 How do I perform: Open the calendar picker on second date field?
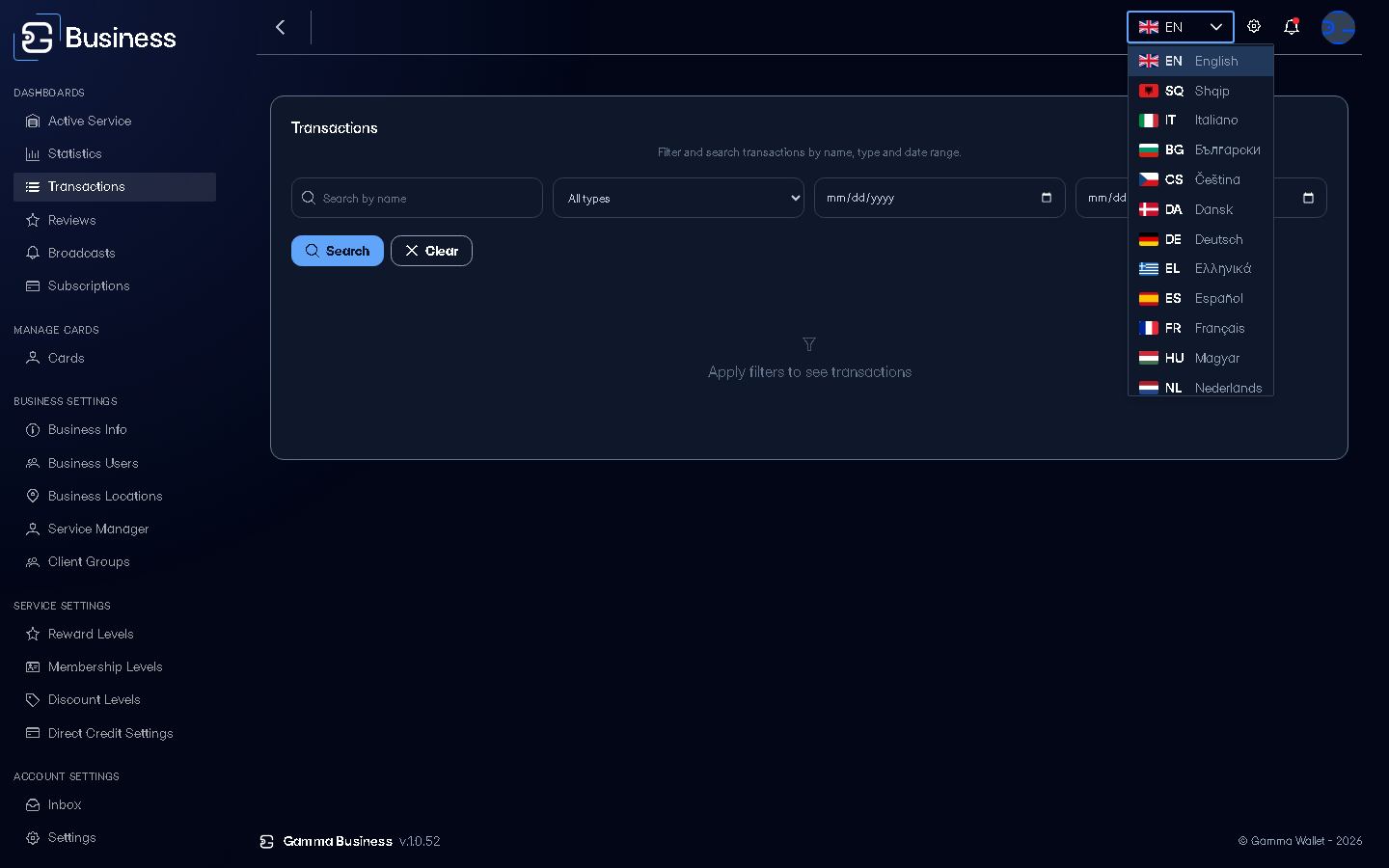[x=1308, y=198]
